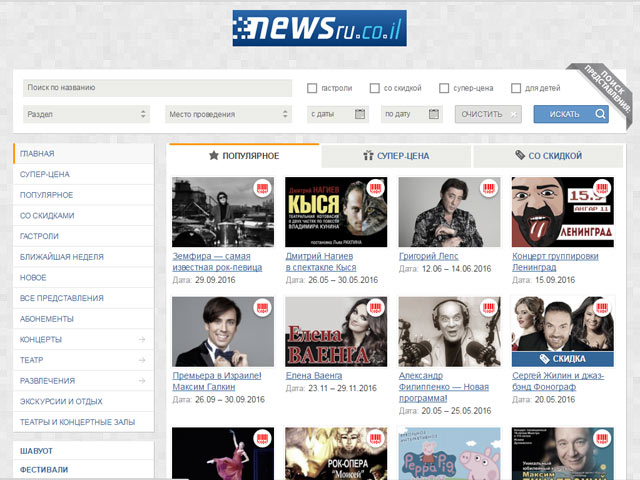This screenshot has width=640, height=480.
Task: Open СУПЕР-ЦЕНА in the sidebar menu
Action: tap(84, 174)
